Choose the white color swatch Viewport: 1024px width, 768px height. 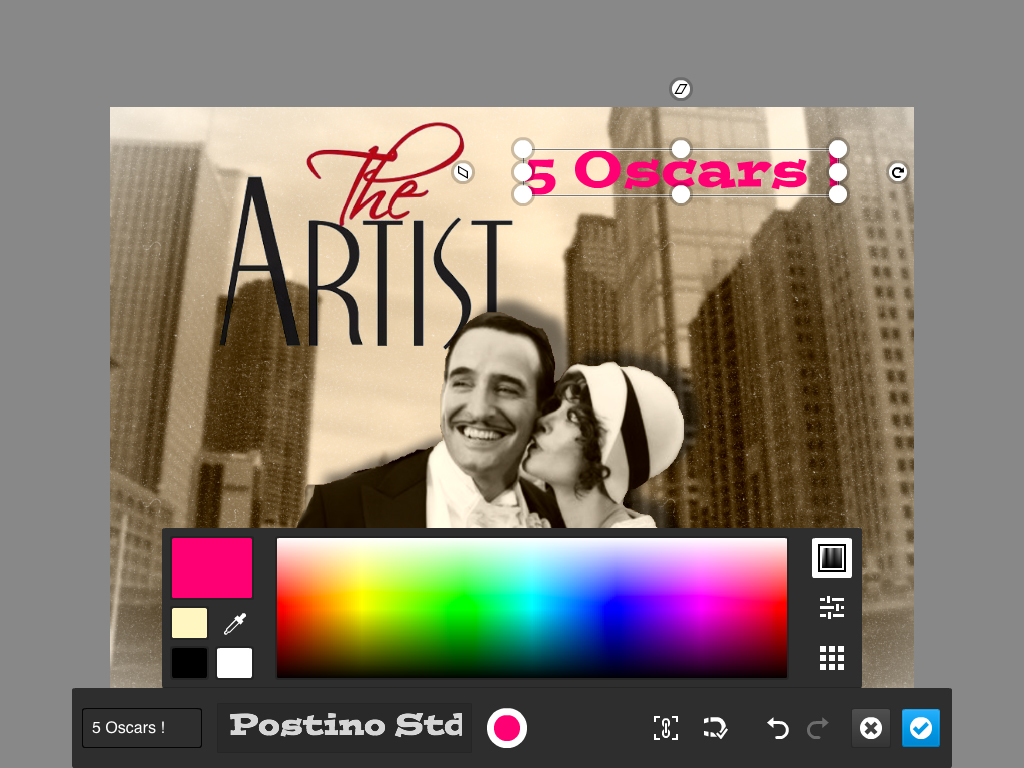[x=234, y=663]
